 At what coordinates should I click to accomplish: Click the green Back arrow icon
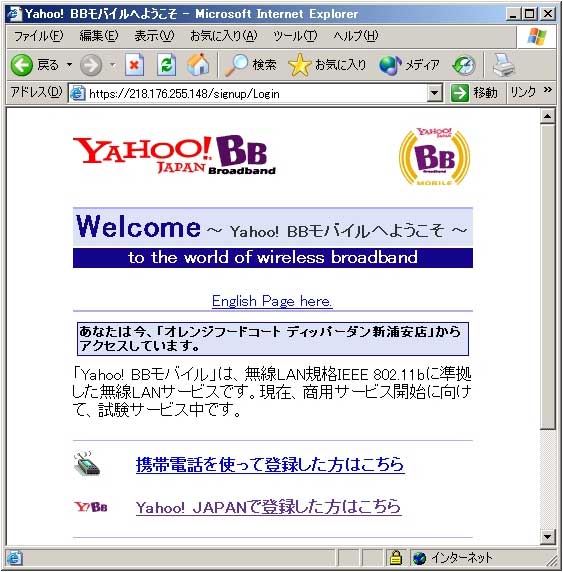pos(22,65)
